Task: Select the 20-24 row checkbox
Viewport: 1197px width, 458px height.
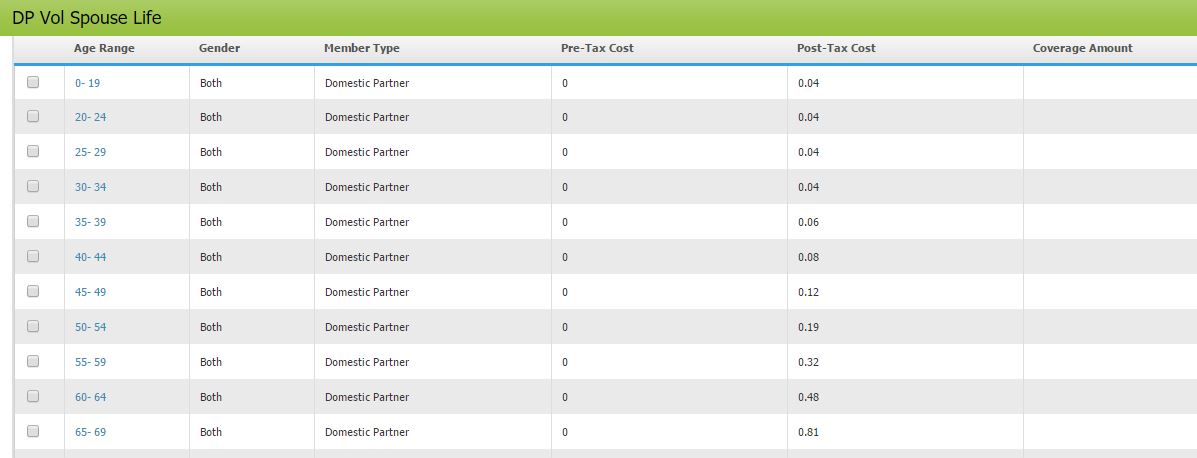Action: point(33,116)
